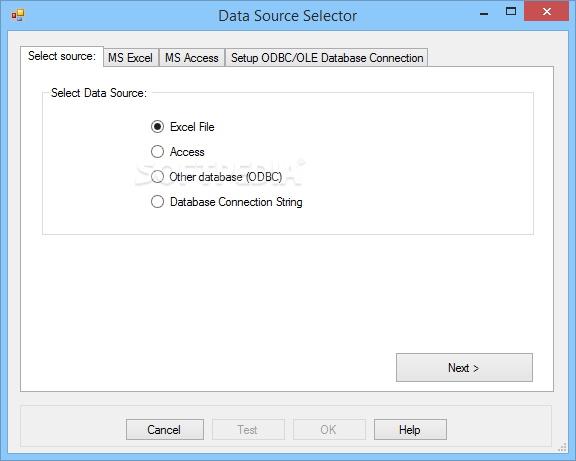This screenshot has height=461, width=576.
Task: Open Setup ODBC/OLE Database Connection tab
Action: (x=327, y=58)
